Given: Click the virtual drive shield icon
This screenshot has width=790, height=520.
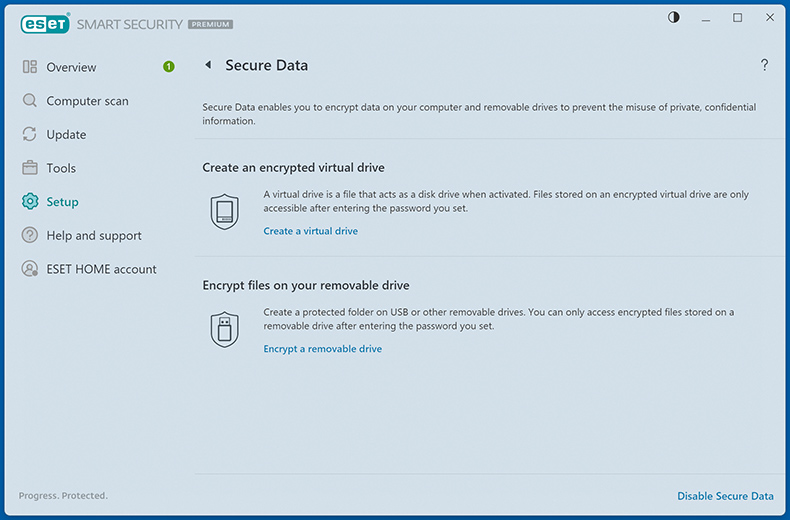Looking at the screenshot, I should [x=224, y=212].
